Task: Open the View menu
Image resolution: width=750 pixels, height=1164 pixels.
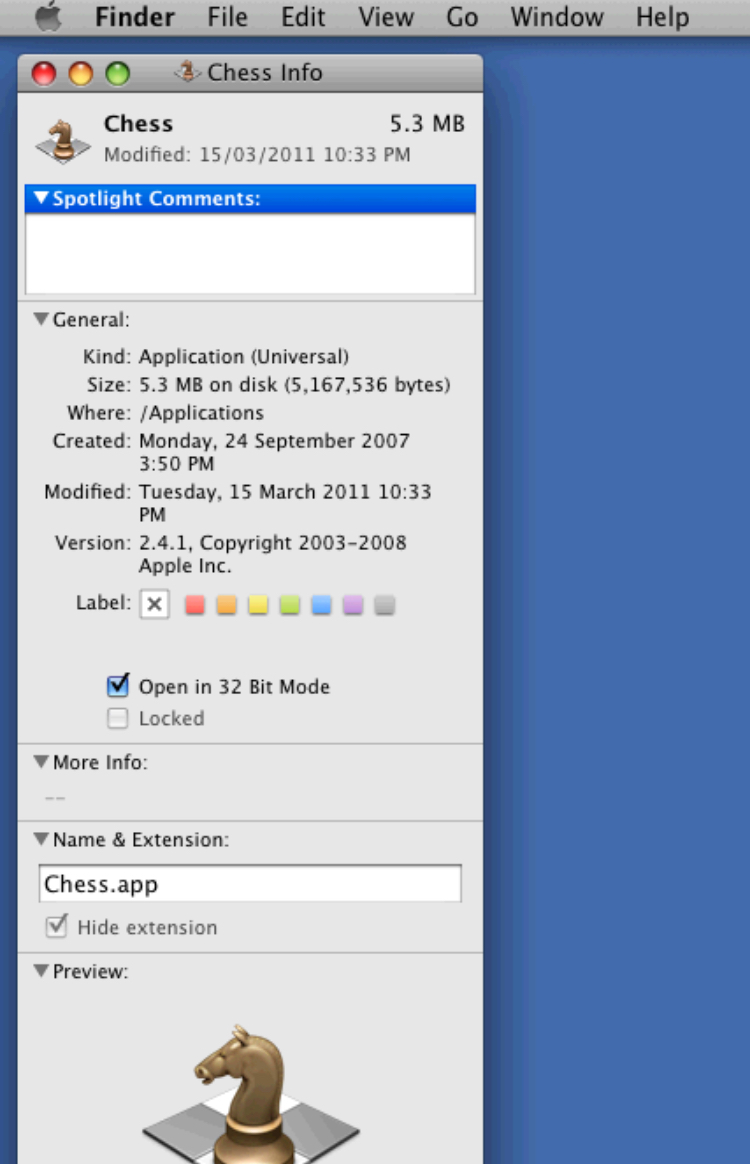Action: pyautogui.click(x=385, y=16)
